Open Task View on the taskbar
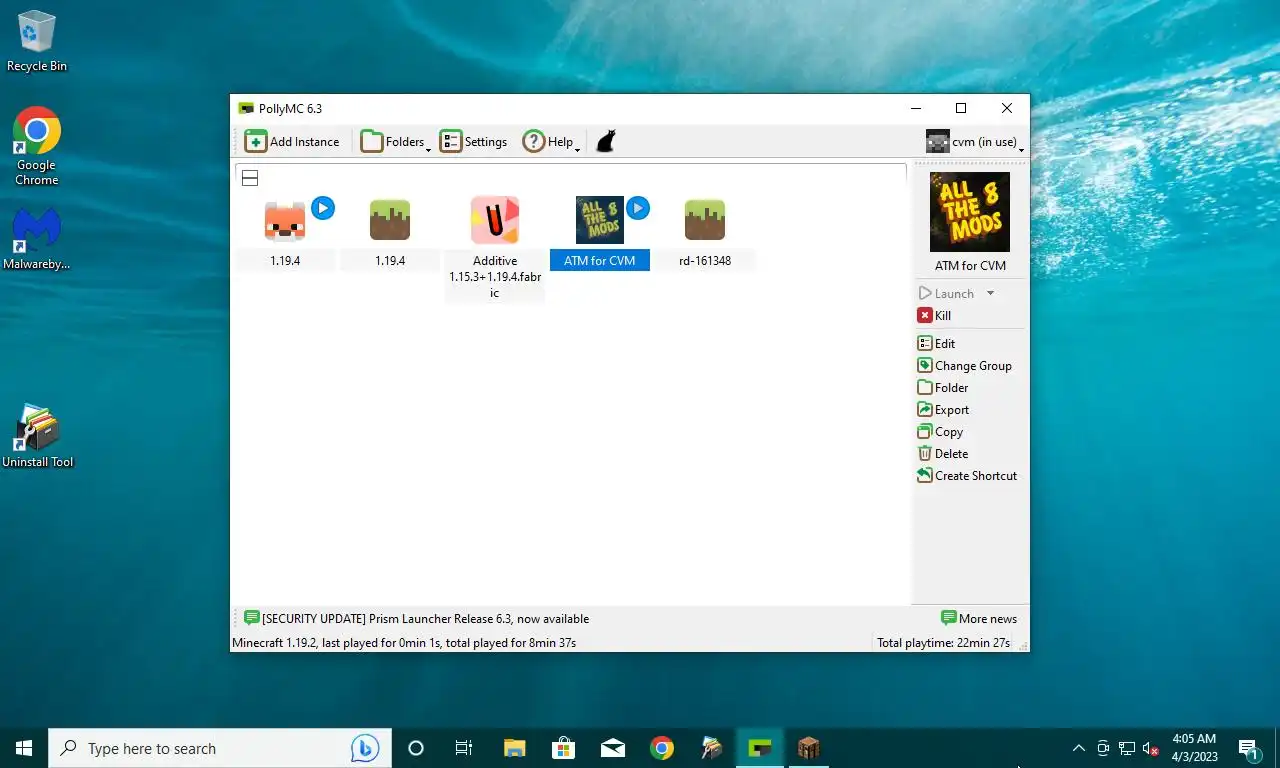 pos(464,748)
